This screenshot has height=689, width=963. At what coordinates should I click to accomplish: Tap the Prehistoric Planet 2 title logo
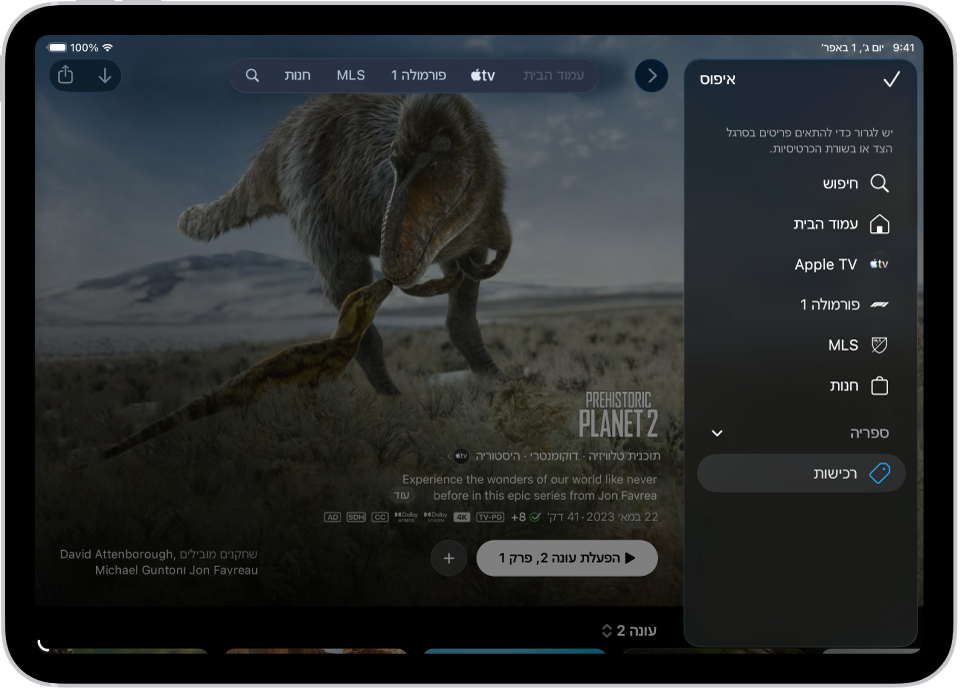pos(618,415)
